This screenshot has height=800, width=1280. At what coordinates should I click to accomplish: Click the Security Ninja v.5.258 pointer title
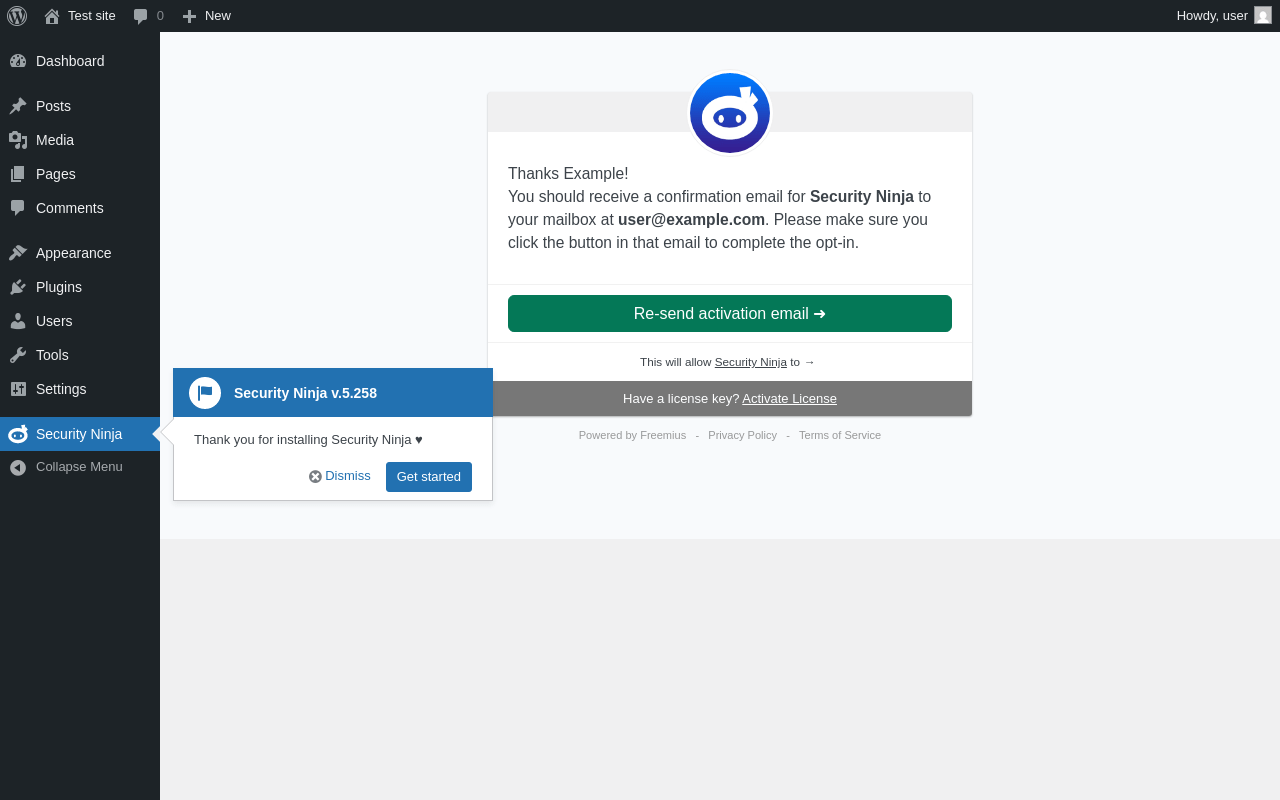305,393
